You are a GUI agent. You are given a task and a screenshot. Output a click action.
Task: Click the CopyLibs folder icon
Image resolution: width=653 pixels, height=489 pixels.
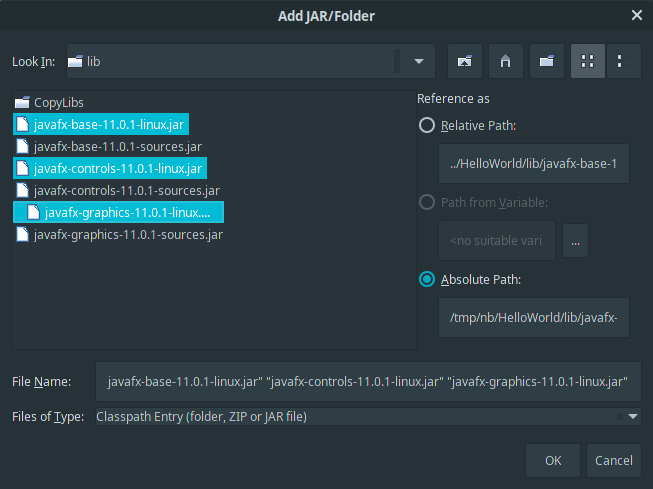click(22, 102)
